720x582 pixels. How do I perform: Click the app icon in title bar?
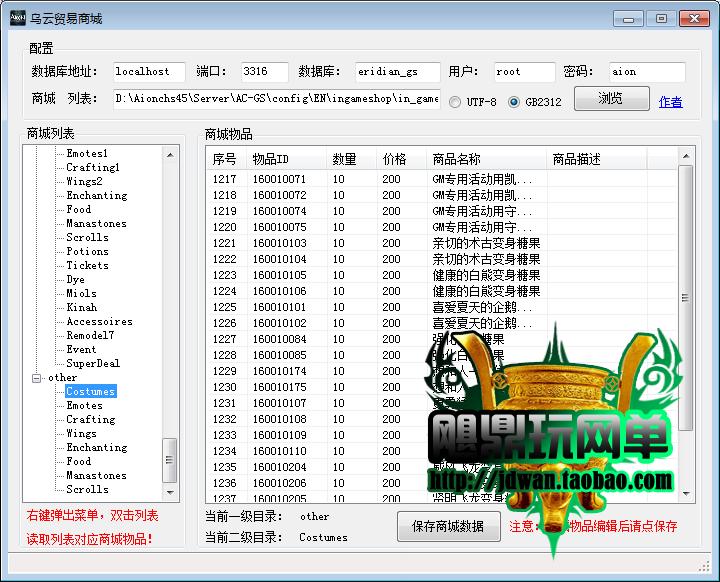(x=14, y=18)
